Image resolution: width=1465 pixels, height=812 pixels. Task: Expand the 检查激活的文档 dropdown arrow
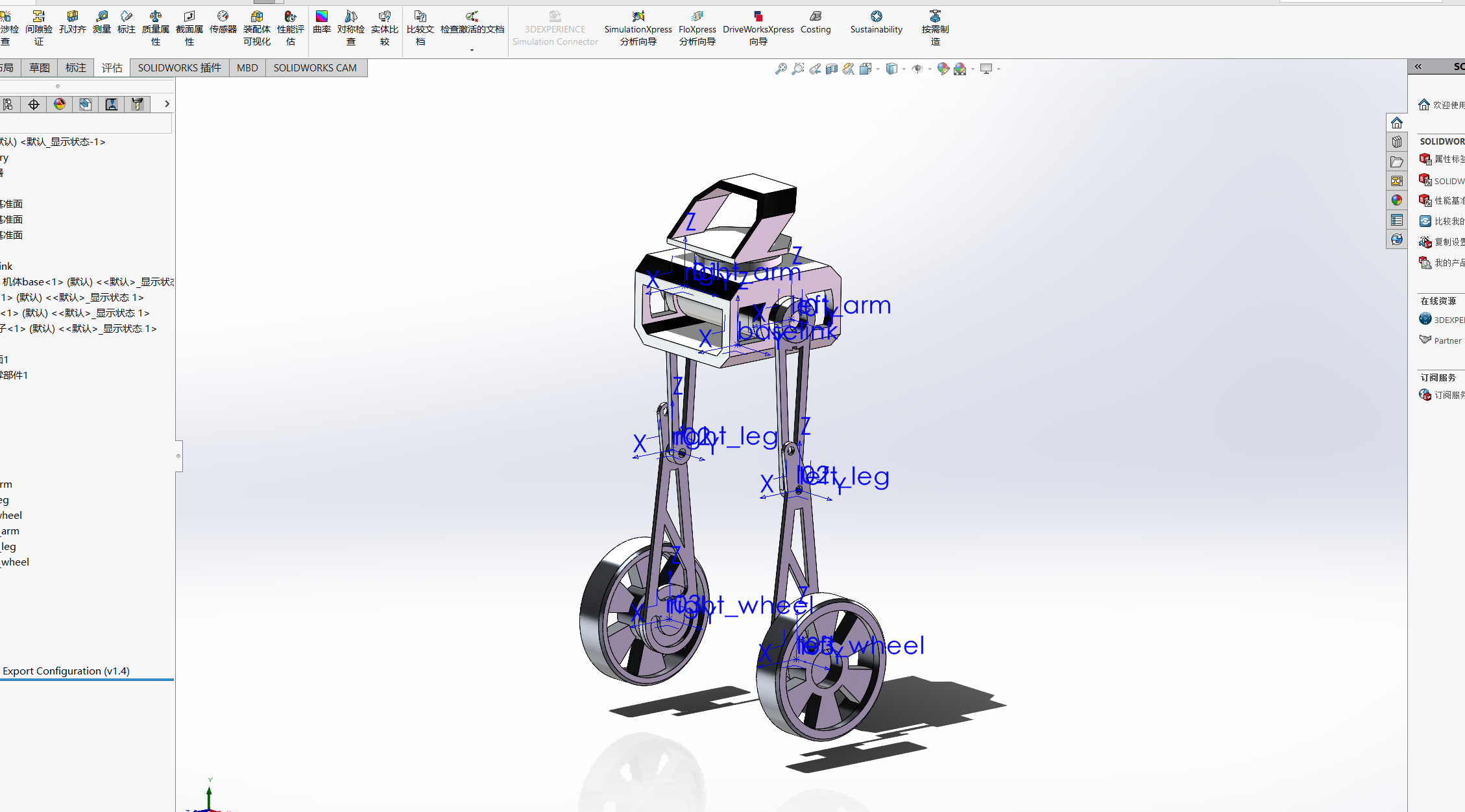472,50
